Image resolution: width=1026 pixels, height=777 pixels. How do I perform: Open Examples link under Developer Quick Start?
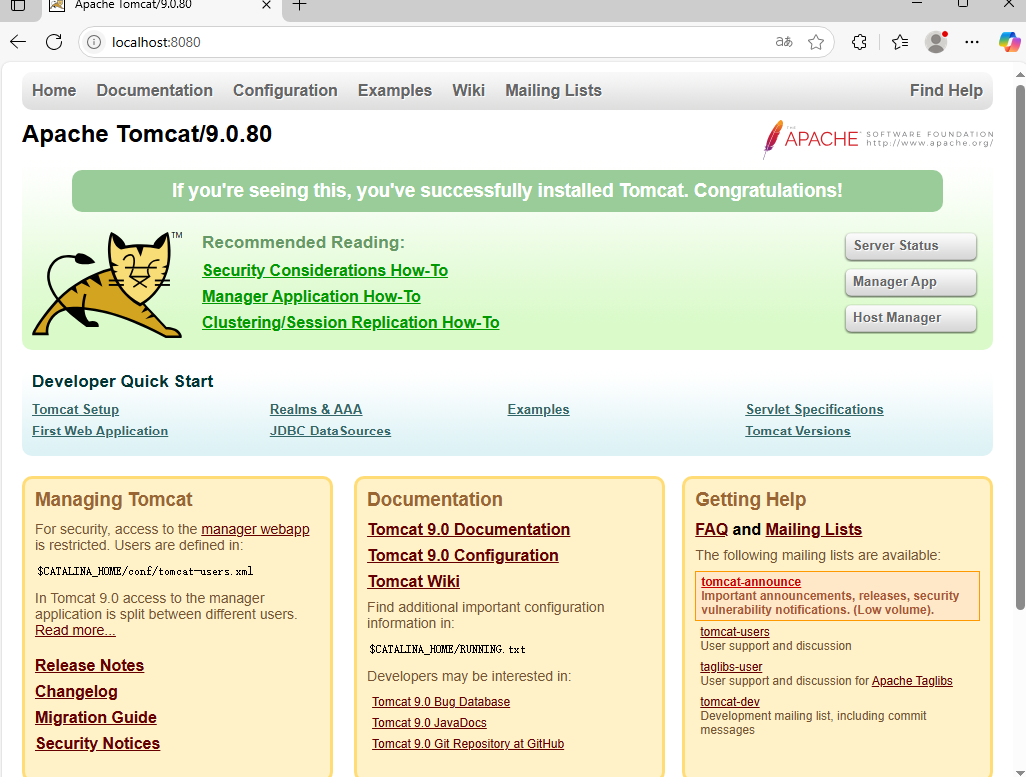coord(539,410)
